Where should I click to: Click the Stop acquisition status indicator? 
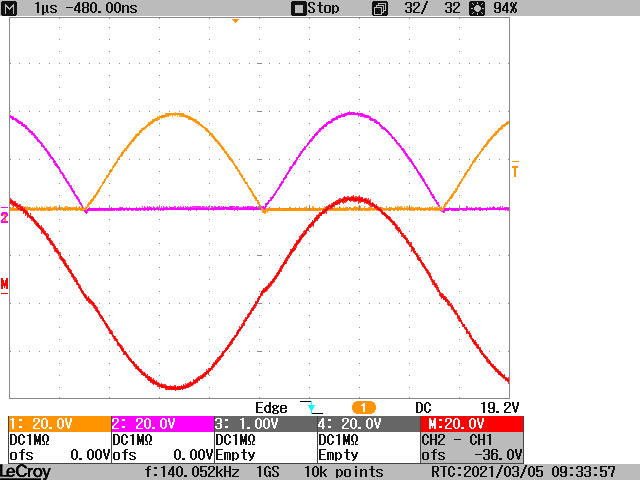tap(316, 8)
